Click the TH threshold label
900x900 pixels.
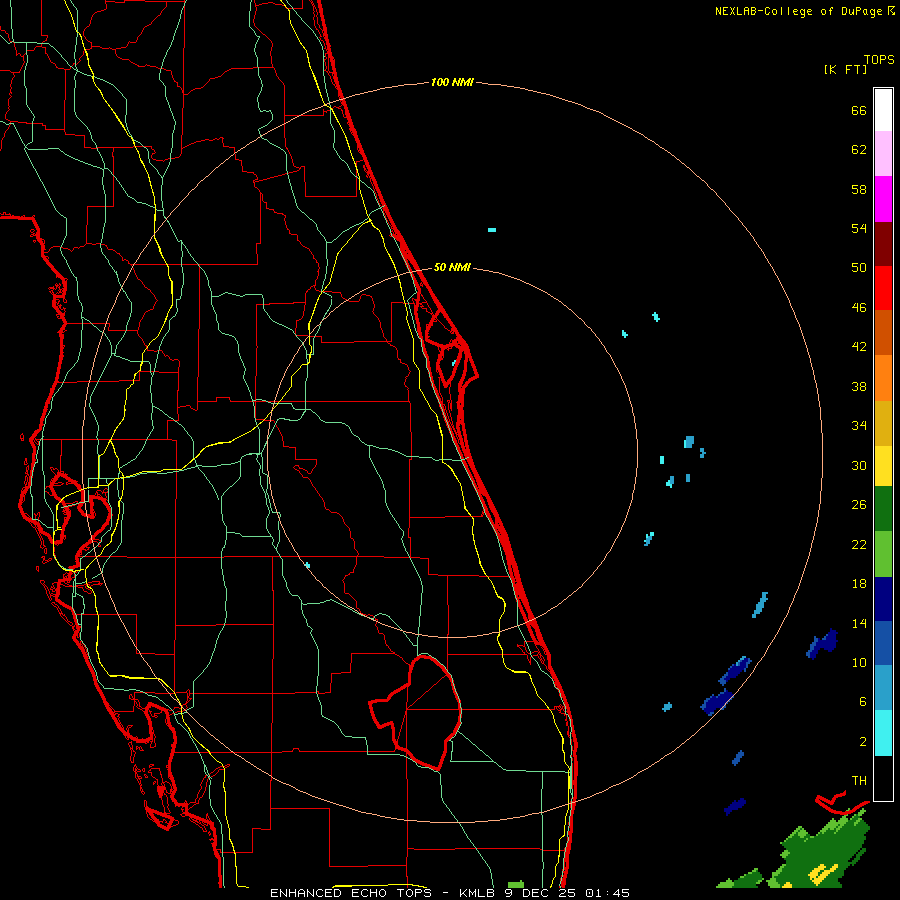pyautogui.click(x=859, y=781)
